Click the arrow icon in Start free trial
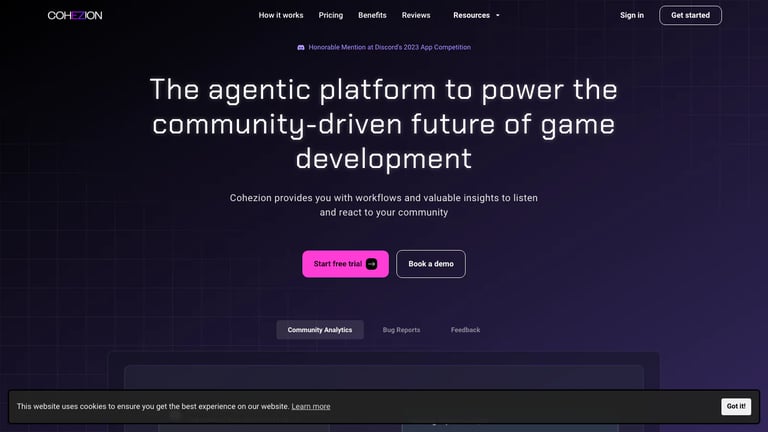 pos(372,264)
